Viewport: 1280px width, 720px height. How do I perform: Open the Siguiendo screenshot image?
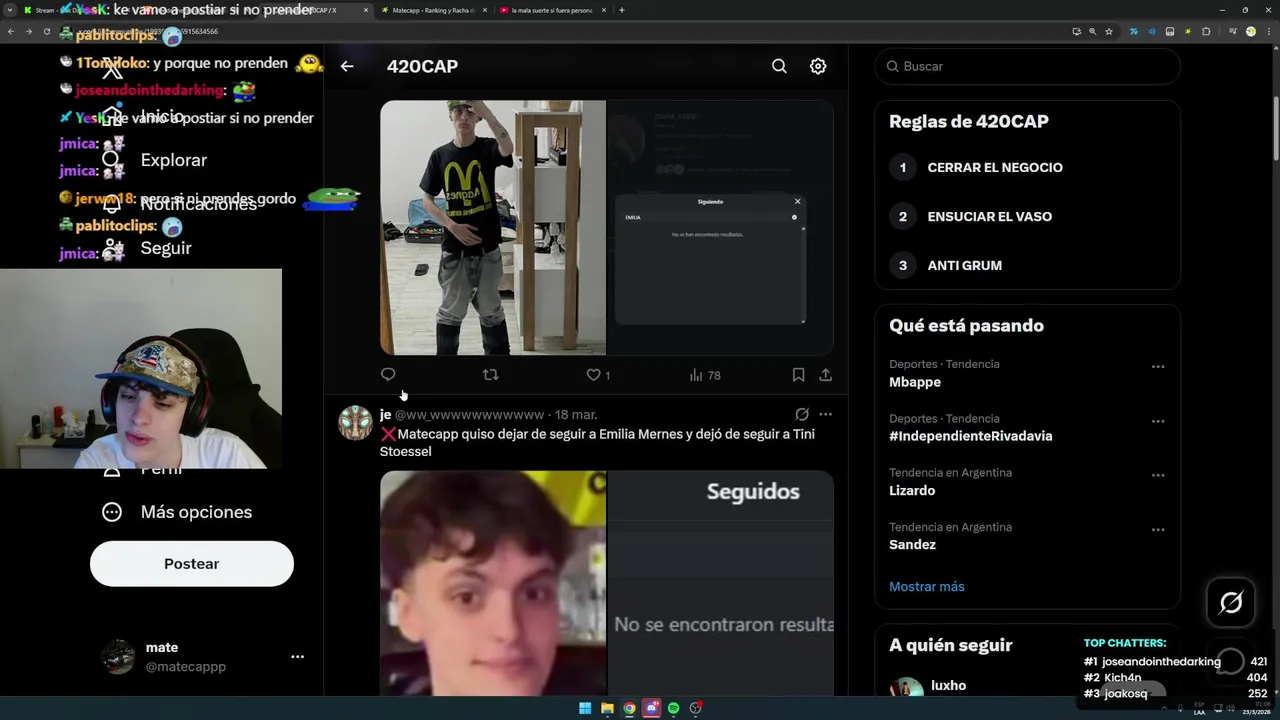[x=720, y=228]
